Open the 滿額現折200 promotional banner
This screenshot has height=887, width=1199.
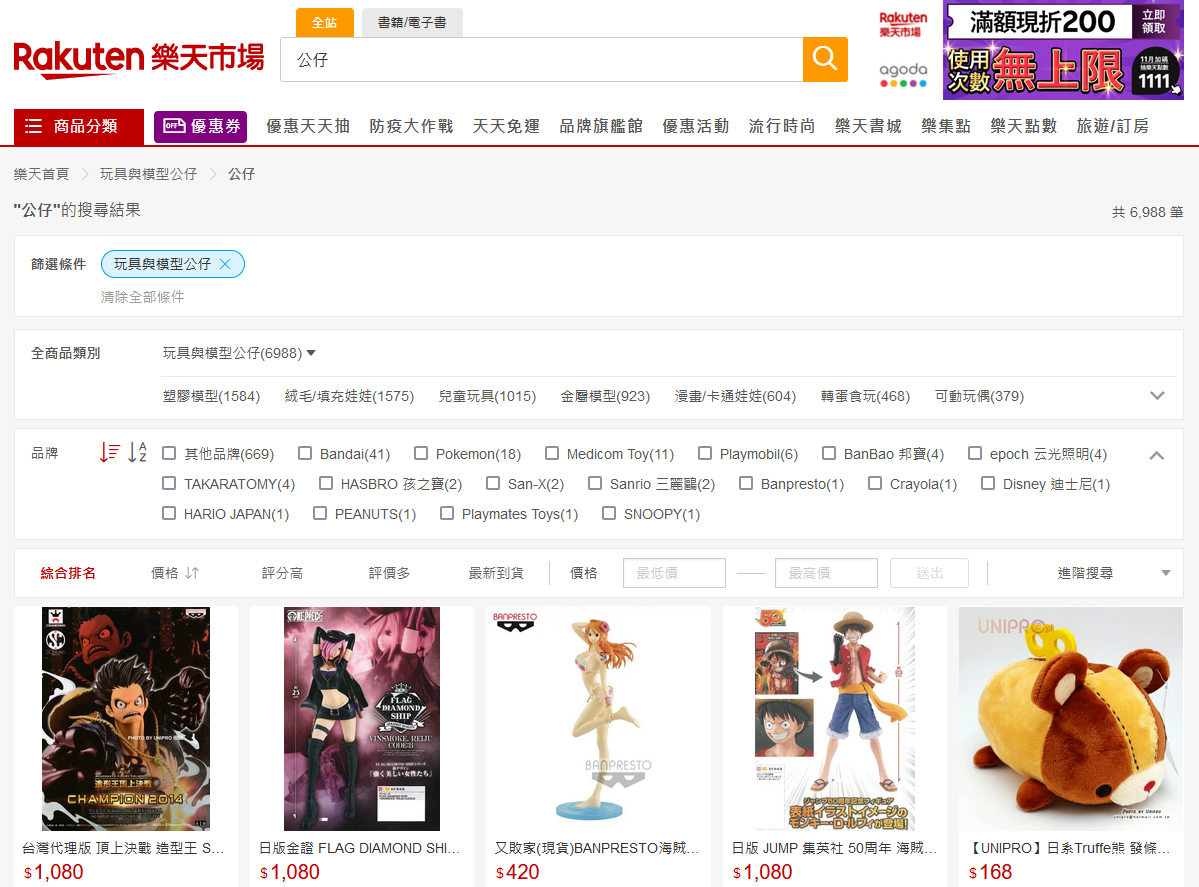tap(1064, 50)
